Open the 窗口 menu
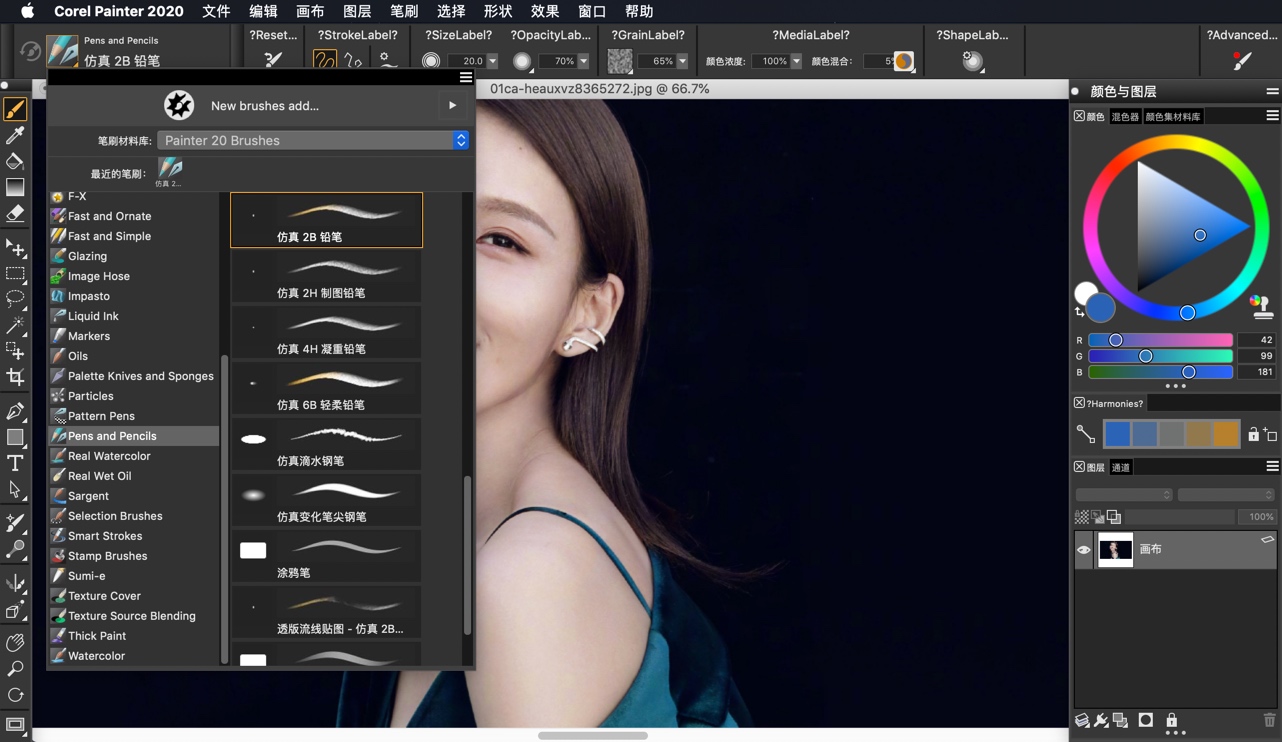Screen dimensions: 1282x742 (x=590, y=11)
